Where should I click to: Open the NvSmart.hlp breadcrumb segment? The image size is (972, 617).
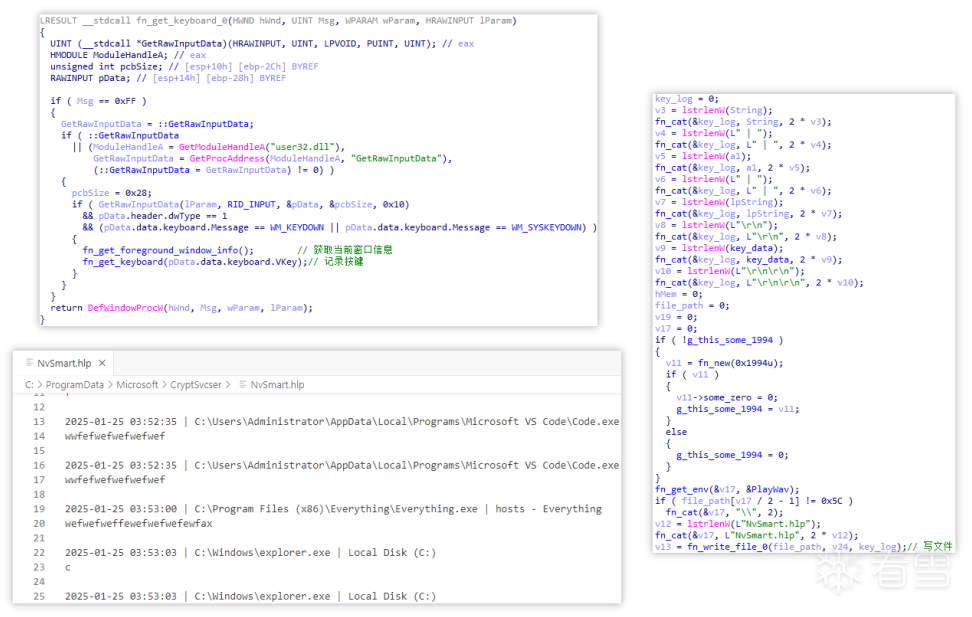pyautogui.click(x=277, y=385)
